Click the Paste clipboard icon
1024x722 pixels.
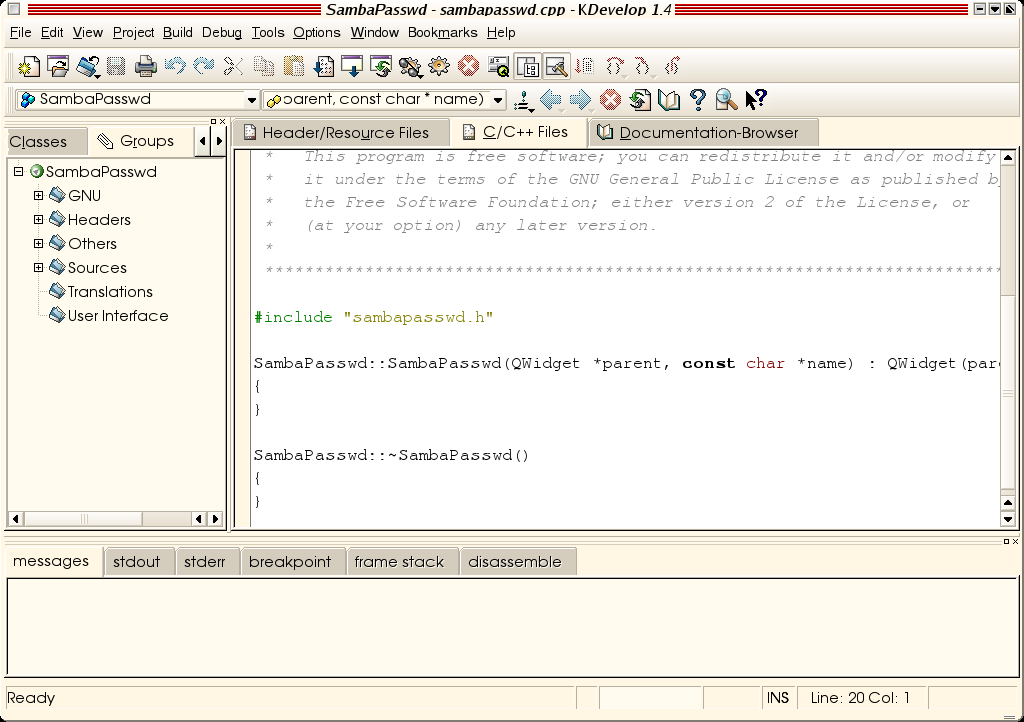294,66
